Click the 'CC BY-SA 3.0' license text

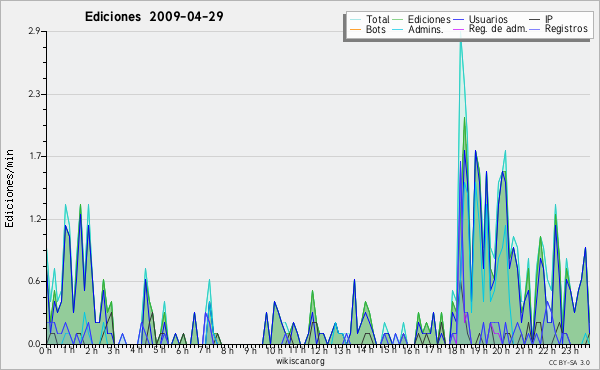(569, 362)
